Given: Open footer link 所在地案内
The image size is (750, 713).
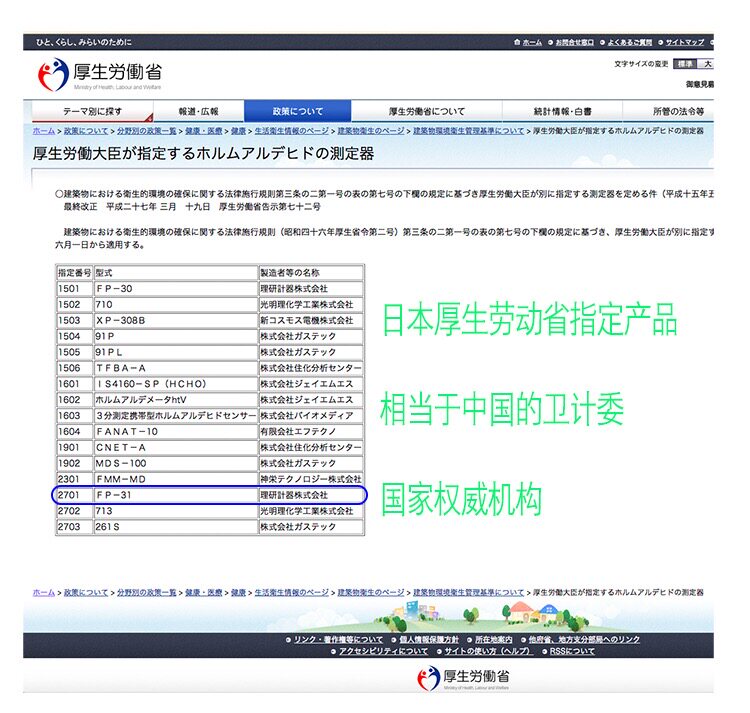Looking at the screenshot, I should pyautogui.click(x=494, y=640).
